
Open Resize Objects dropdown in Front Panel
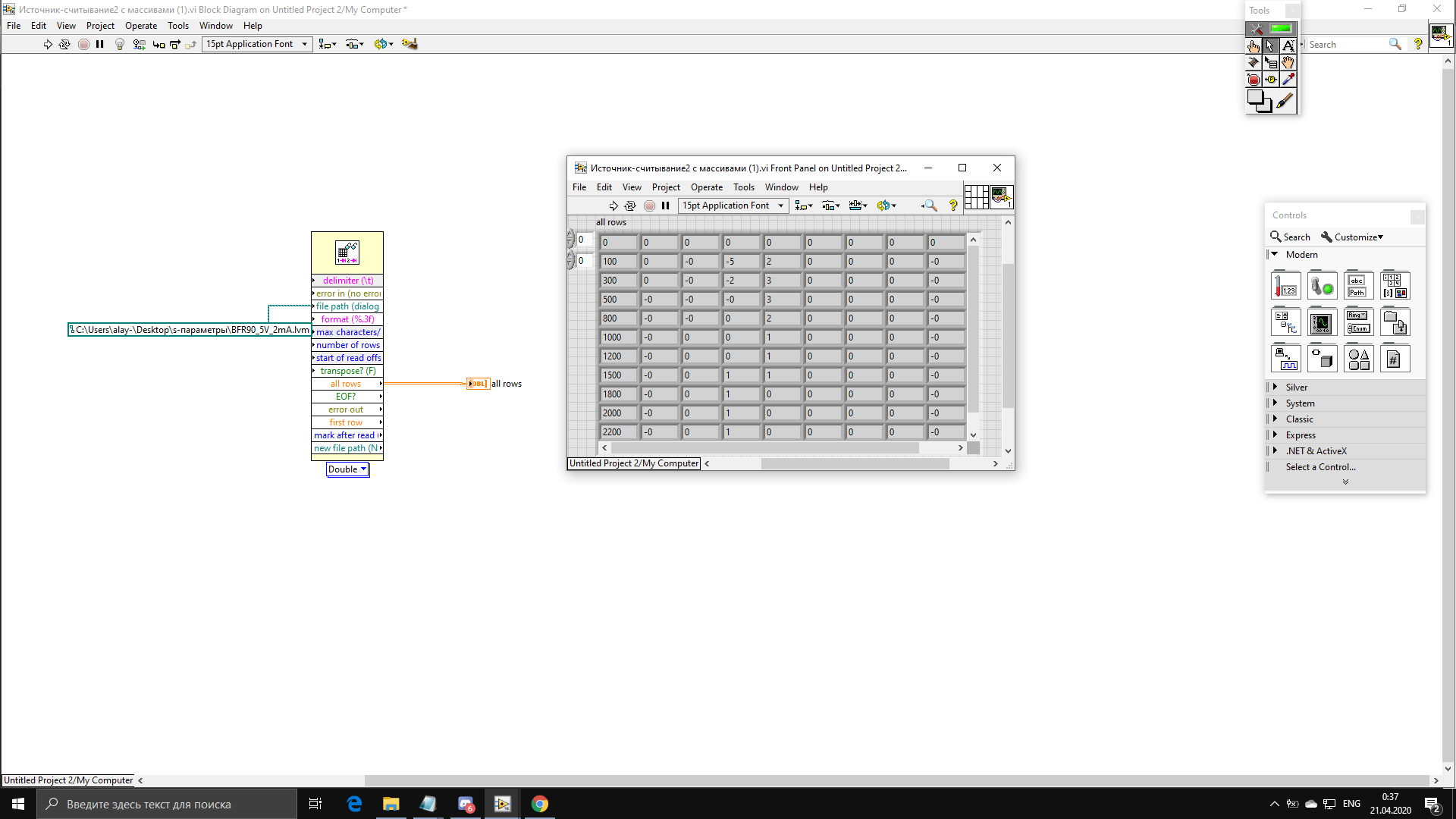point(858,206)
